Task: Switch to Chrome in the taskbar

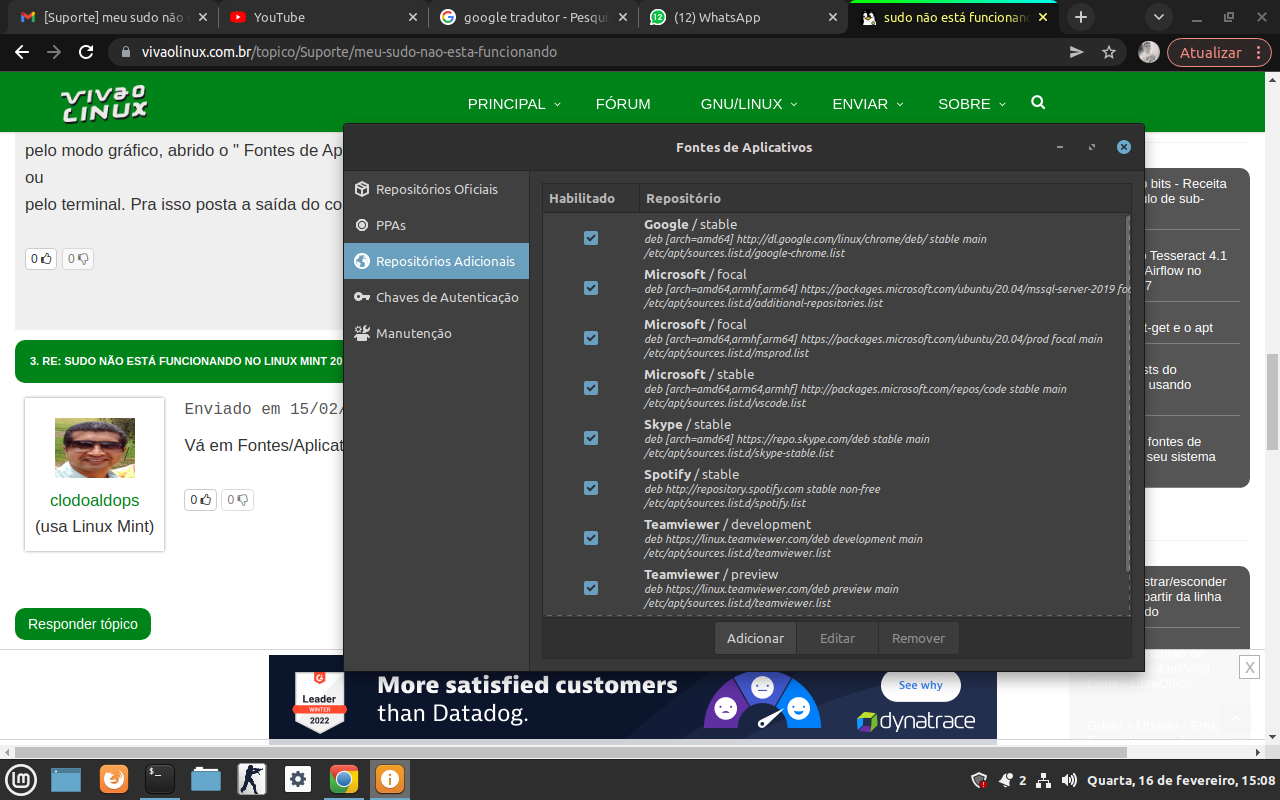Action: click(x=343, y=779)
